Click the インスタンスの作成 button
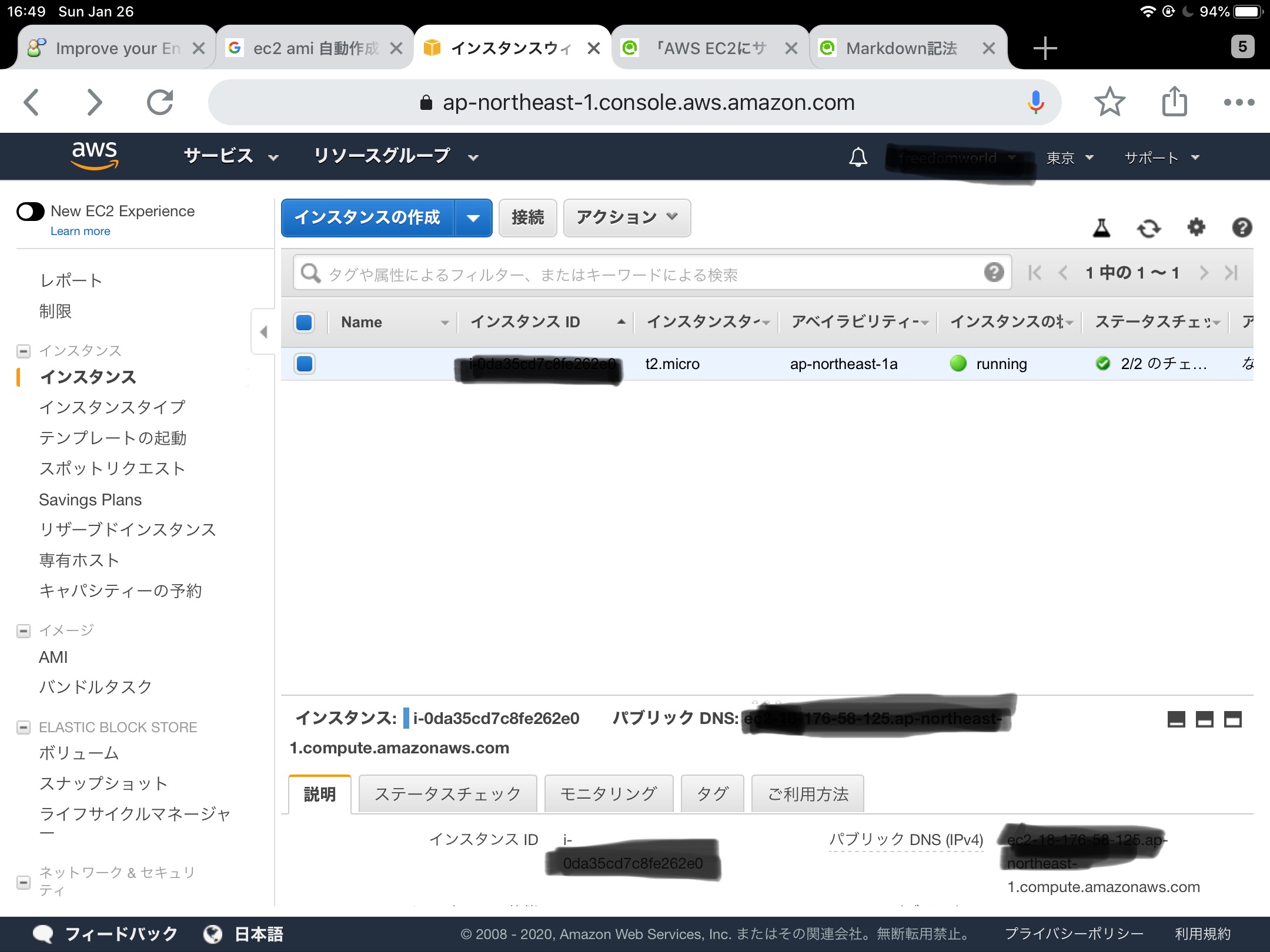The height and width of the screenshot is (952, 1270). pyautogui.click(x=367, y=218)
